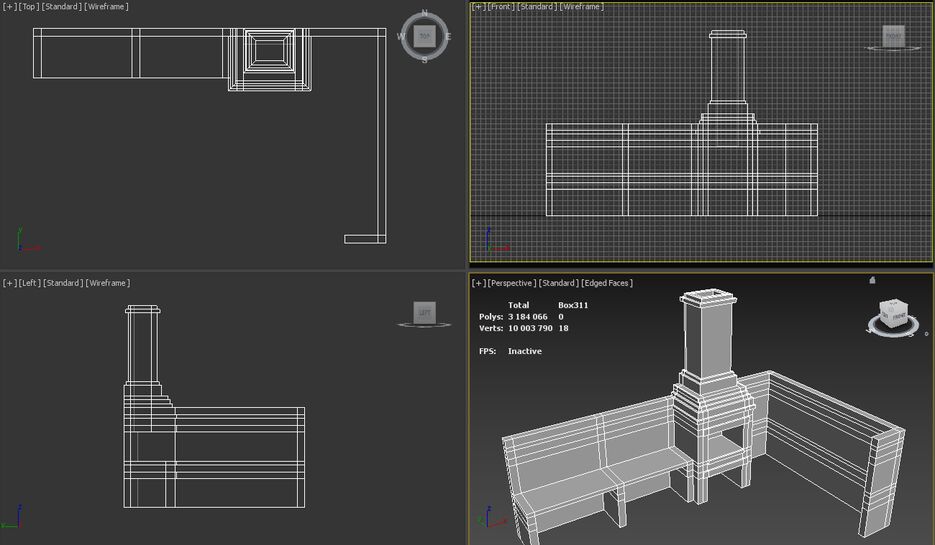Click the Front viewport ViewCube face
935x545 pixels.
point(893,36)
